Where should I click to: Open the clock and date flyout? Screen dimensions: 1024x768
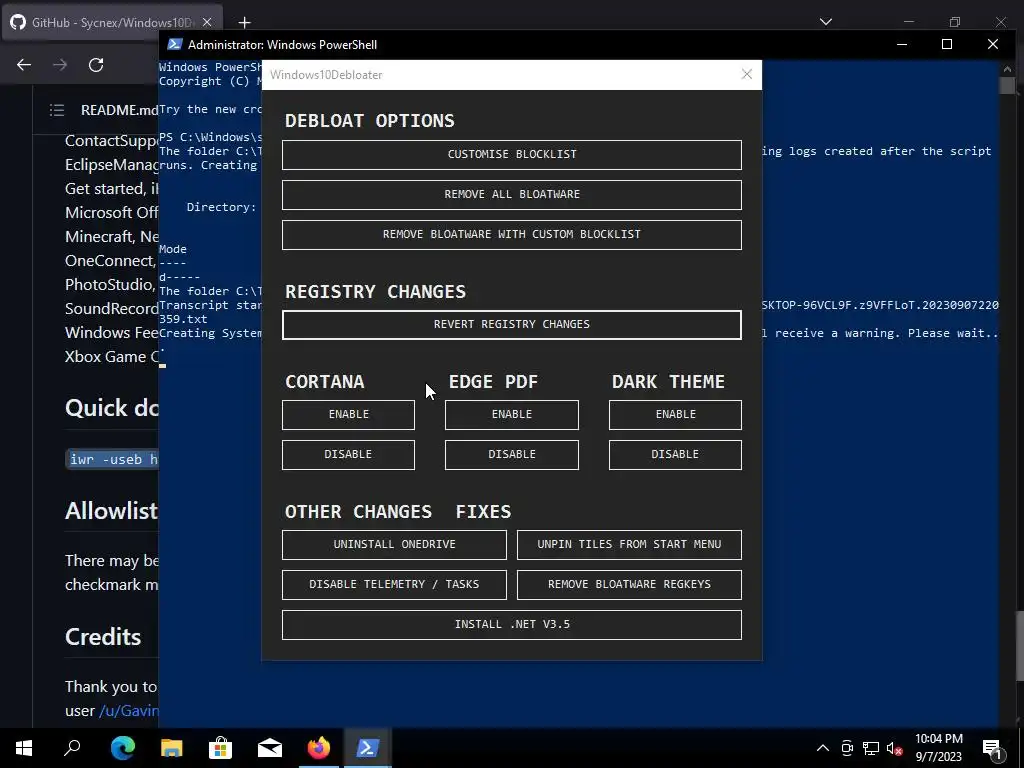coord(938,748)
